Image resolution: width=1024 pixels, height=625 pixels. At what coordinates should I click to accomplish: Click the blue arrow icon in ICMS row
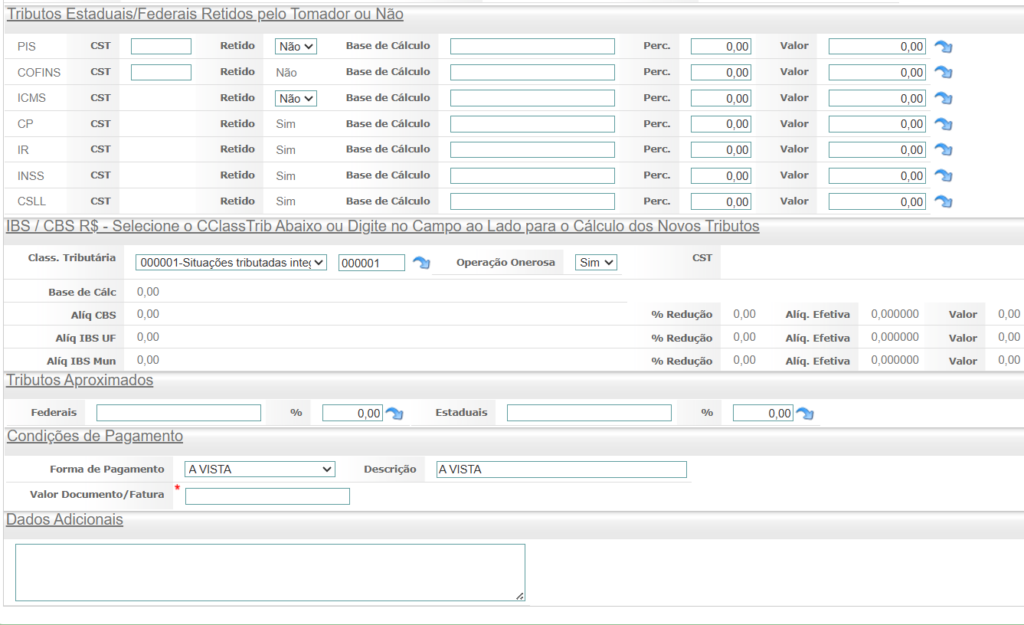(x=943, y=98)
